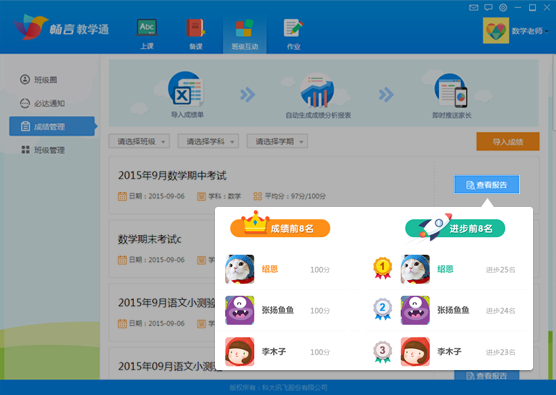This screenshot has height=395, width=556.
Task: Expand the 请选择学期 dropdown
Action: pyautogui.click(x=277, y=141)
